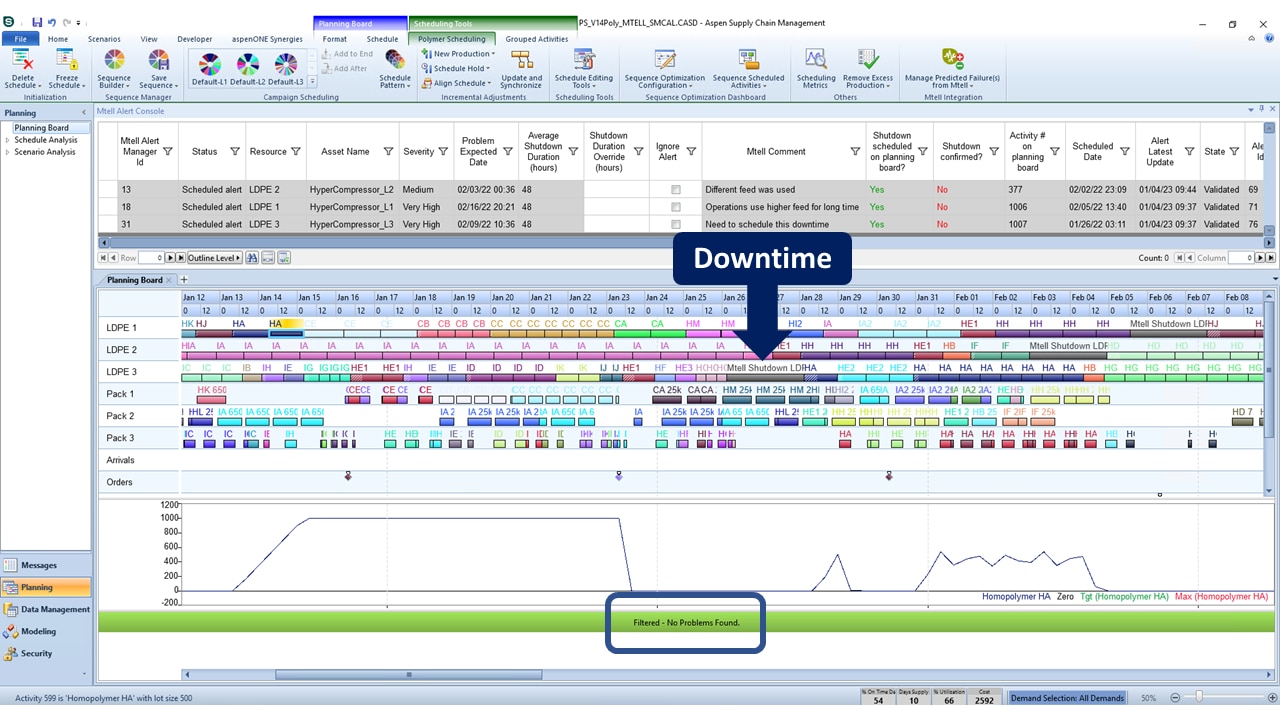Click the binoculars find icon
The image size is (1280, 720).
click(x=251, y=258)
